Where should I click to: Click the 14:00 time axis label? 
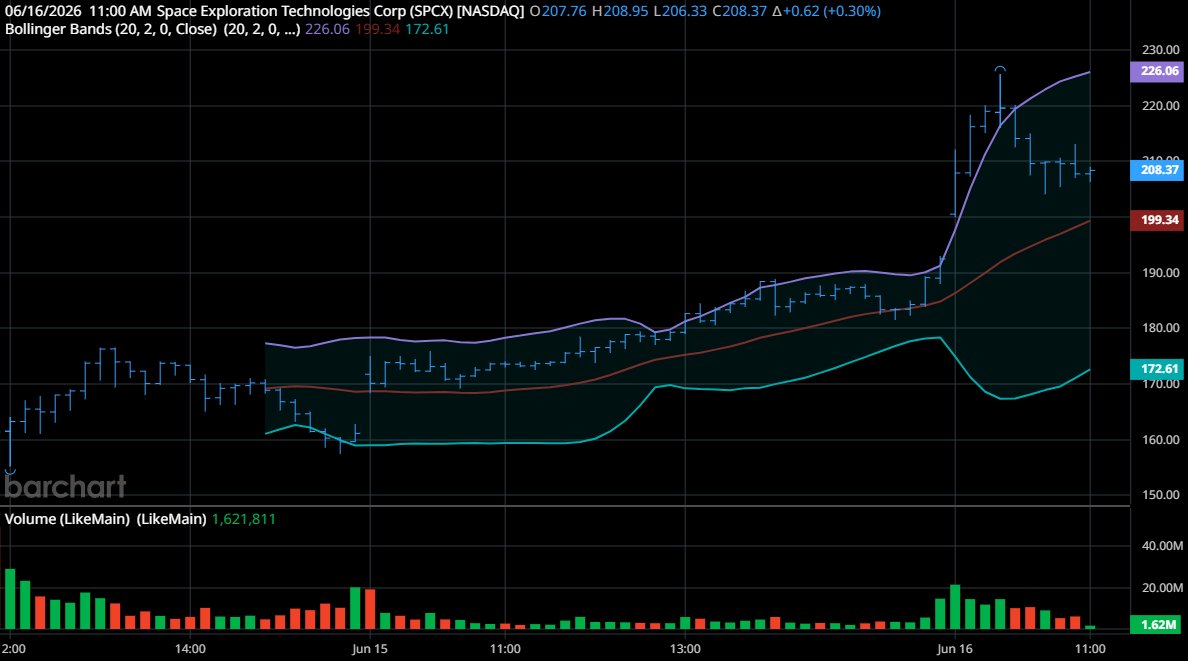coord(189,649)
